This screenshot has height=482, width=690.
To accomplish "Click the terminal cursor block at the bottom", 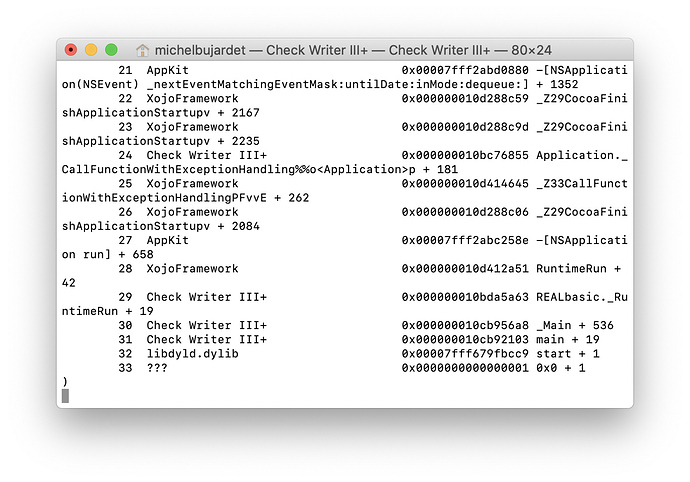I will click(65, 395).
